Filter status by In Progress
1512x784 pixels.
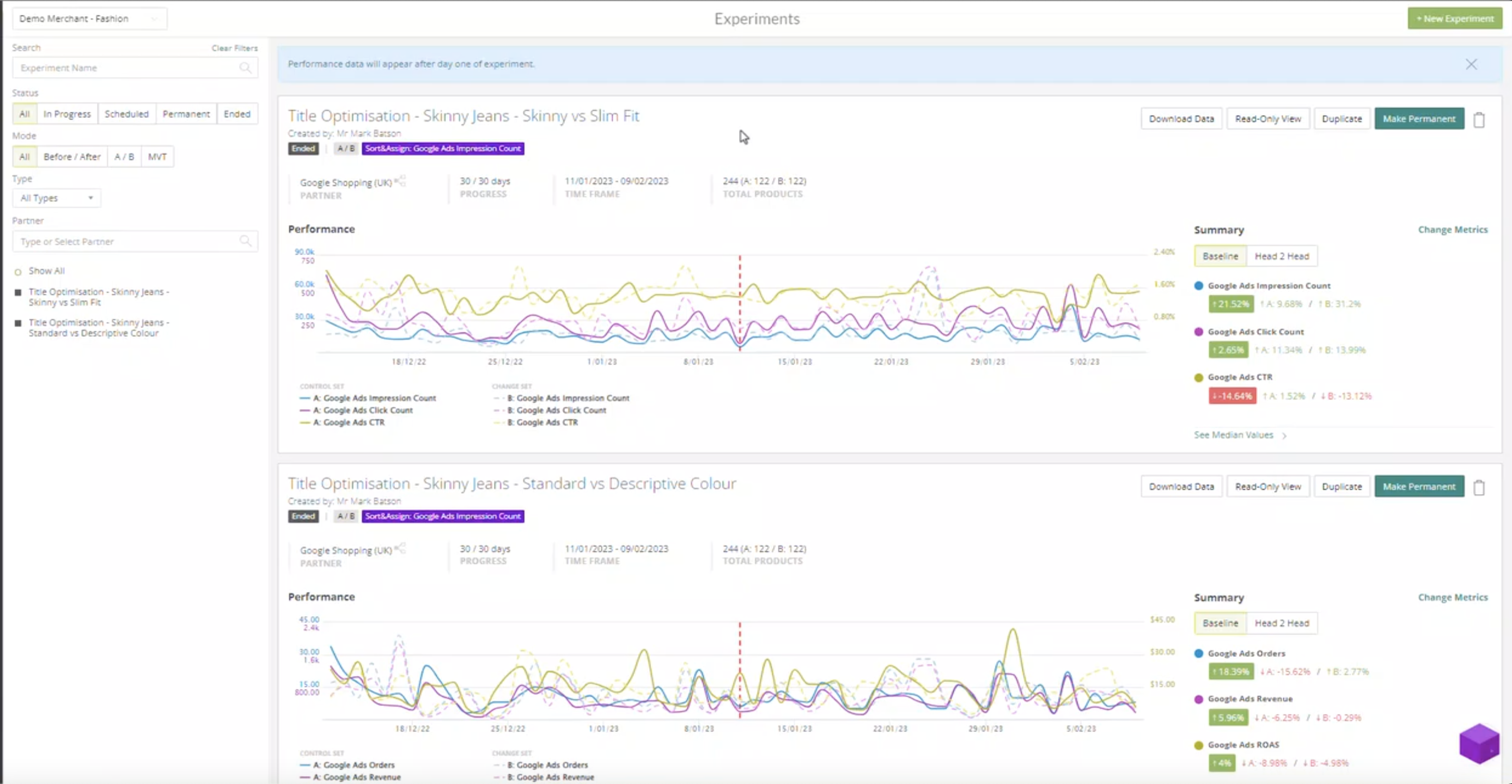[x=67, y=114]
